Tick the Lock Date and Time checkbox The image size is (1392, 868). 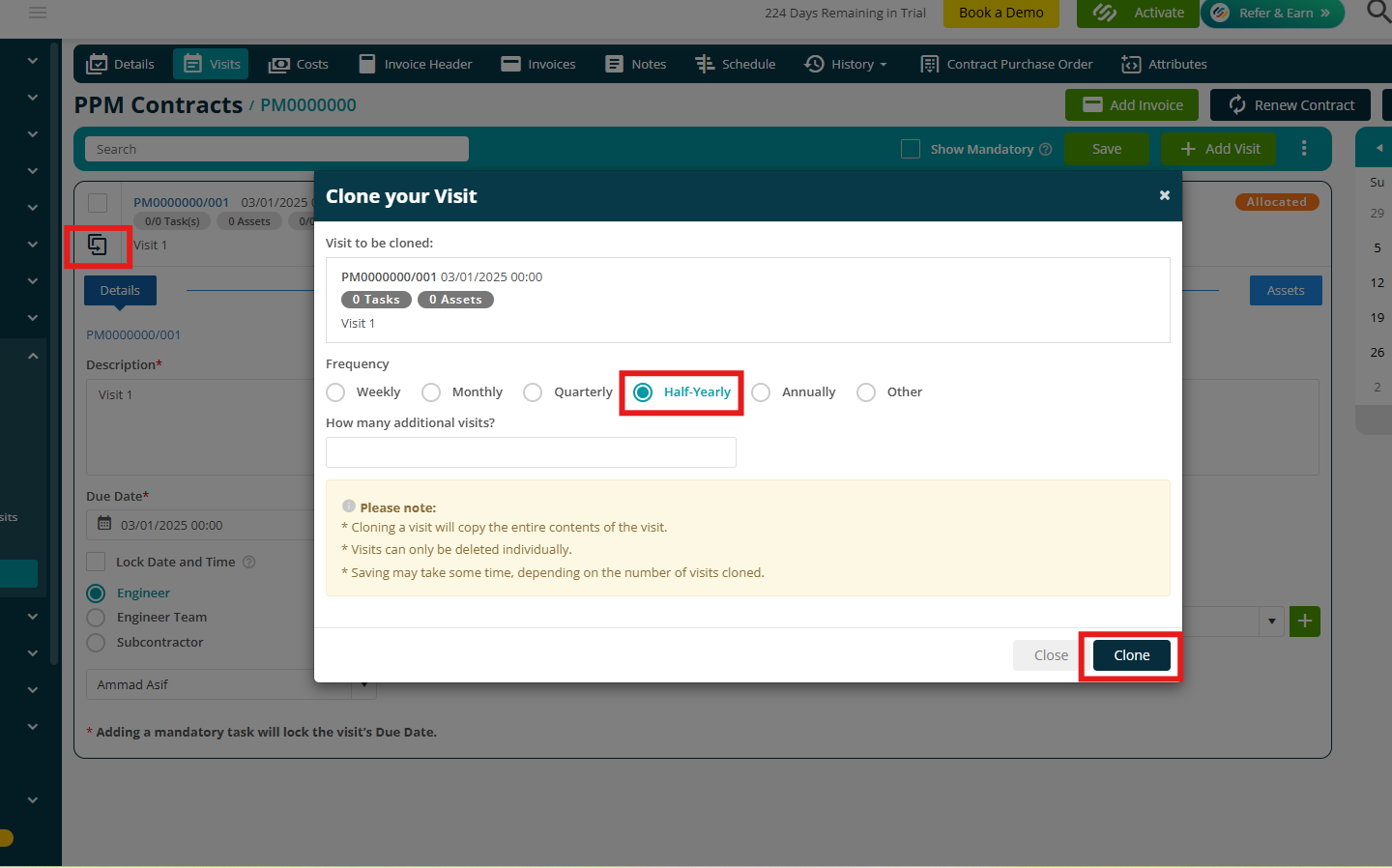click(x=96, y=562)
